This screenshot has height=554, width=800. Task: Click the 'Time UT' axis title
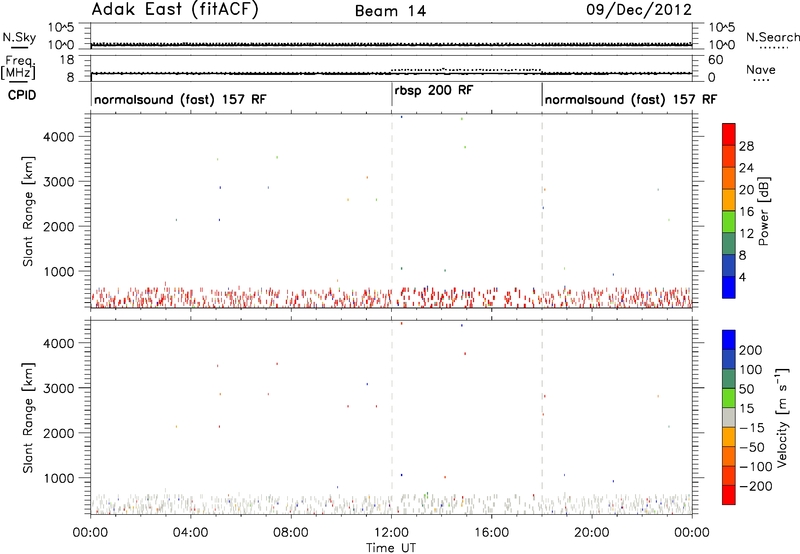[x=391, y=548]
